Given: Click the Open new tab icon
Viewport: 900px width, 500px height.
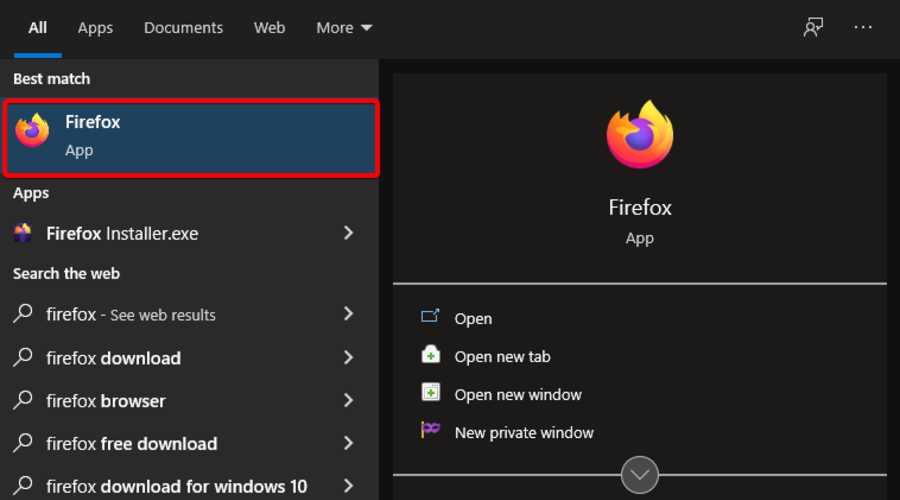Looking at the screenshot, I should point(431,355).
